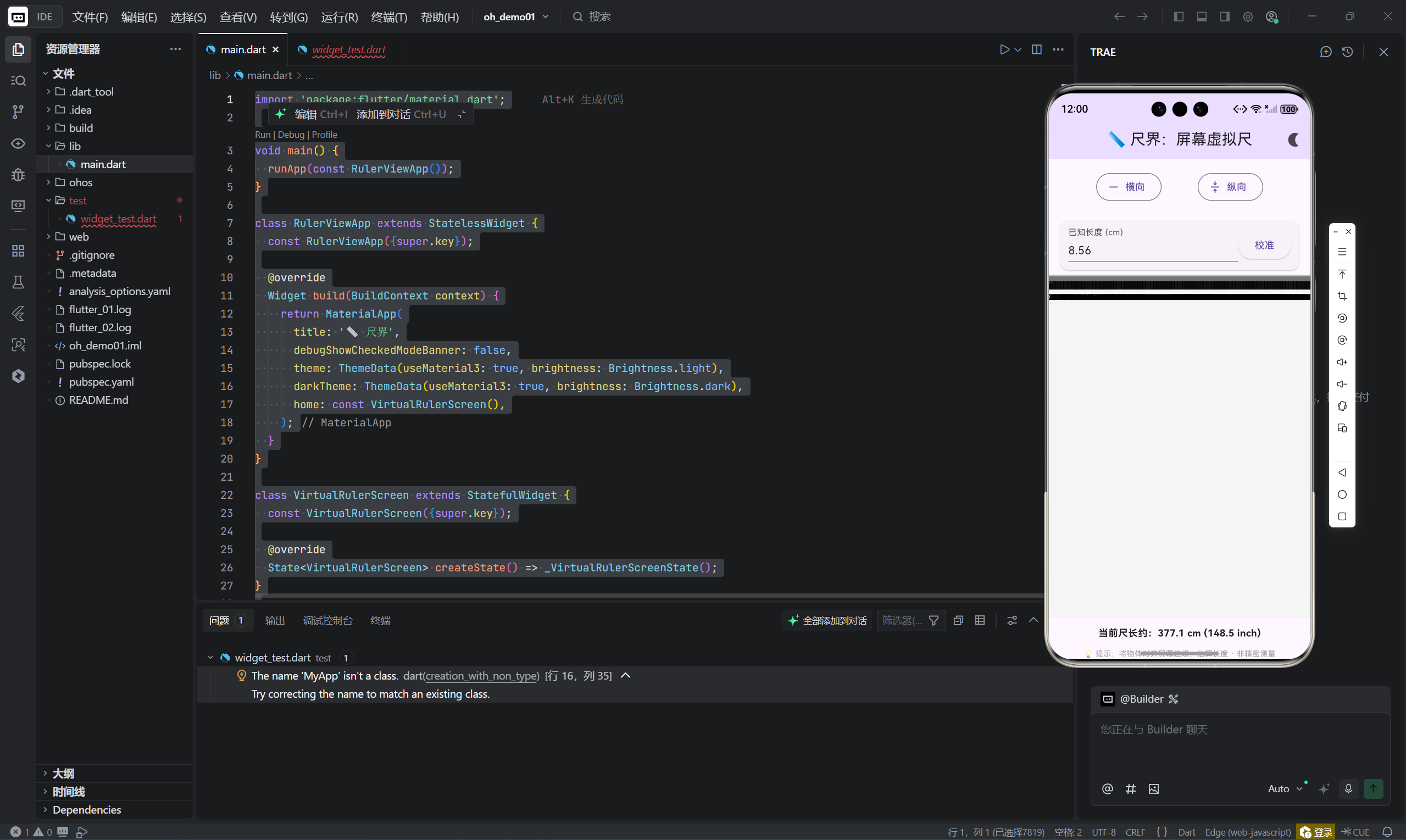Open notifications bell in status bar

[1387, 832]
